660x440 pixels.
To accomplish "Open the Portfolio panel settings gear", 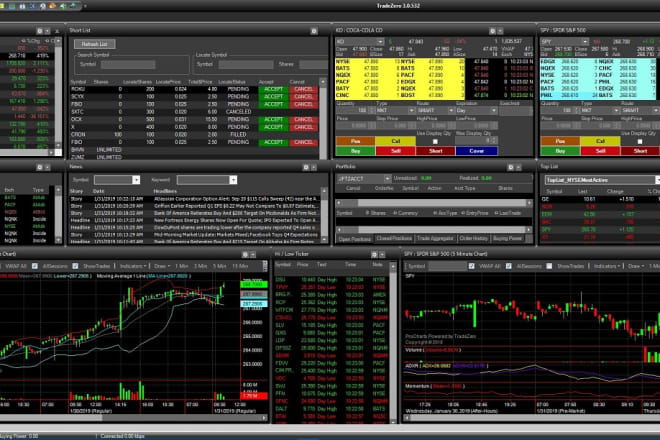I will pyautogui.click(x=510, y=168).
